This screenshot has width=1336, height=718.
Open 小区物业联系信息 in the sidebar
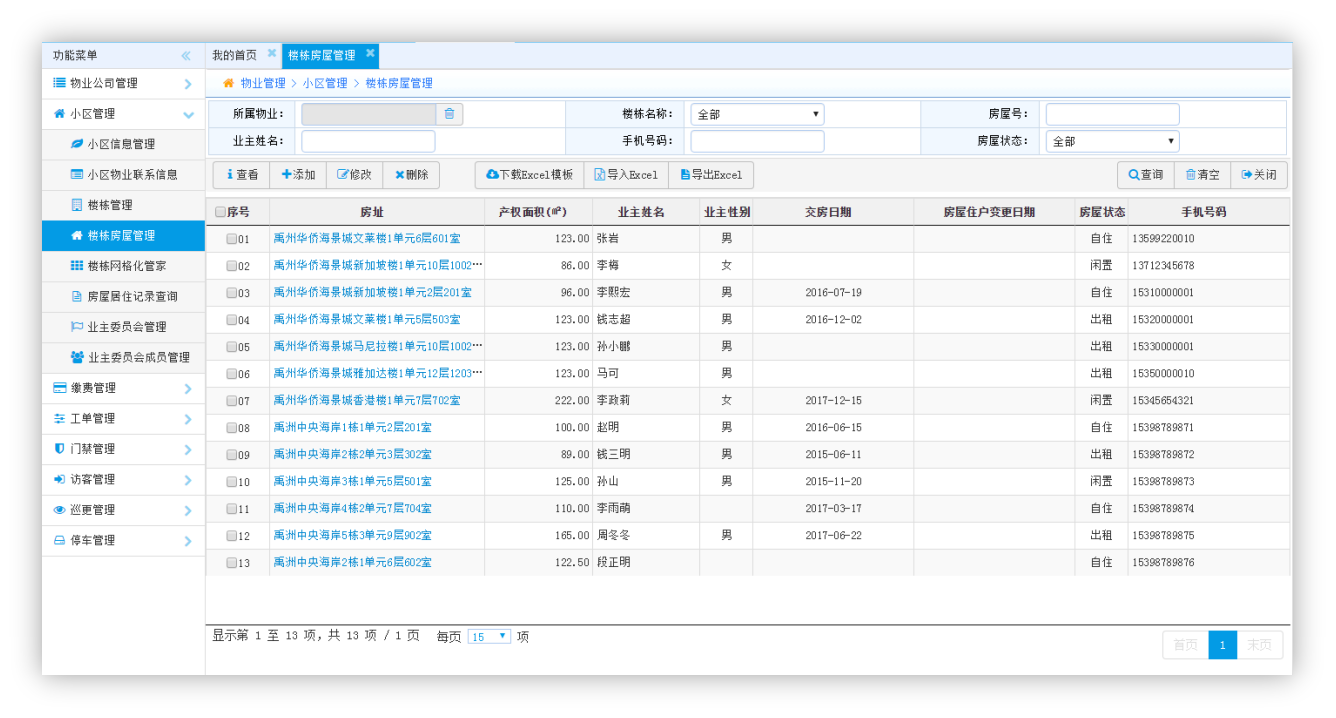pos(123,174)
